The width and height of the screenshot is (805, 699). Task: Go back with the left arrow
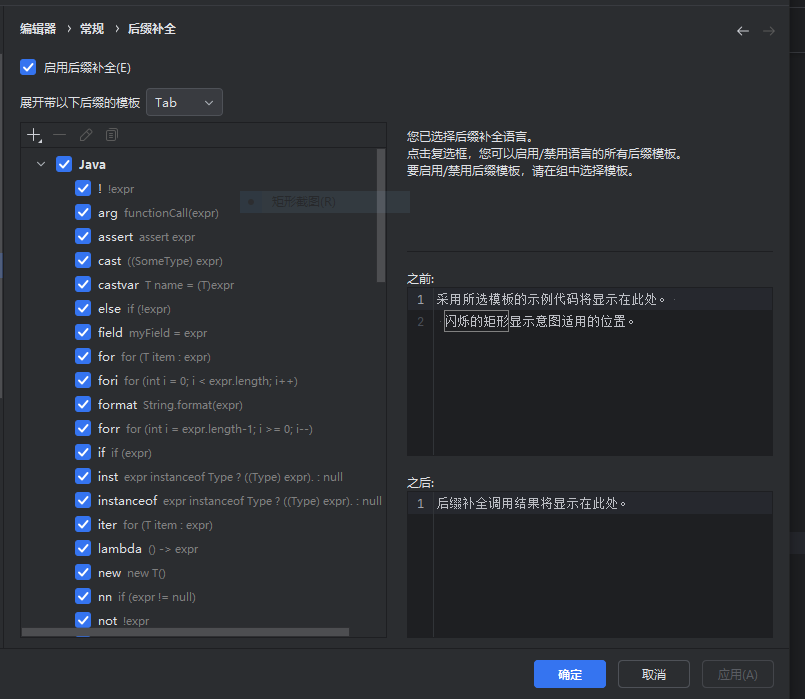[x=742, y=31]
